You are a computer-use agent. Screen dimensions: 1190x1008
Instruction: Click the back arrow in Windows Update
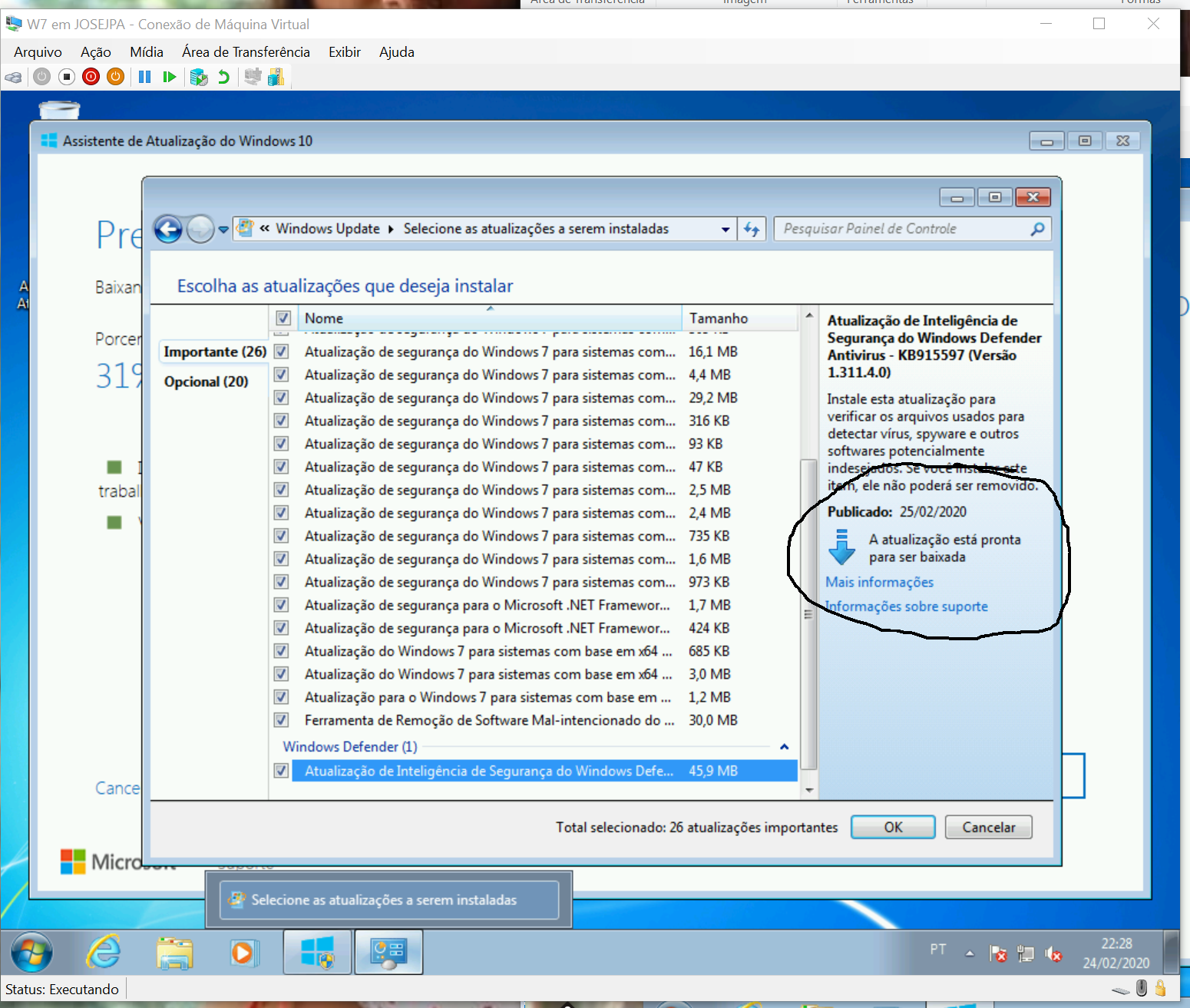pyautogui.click(x=168, y=229)
